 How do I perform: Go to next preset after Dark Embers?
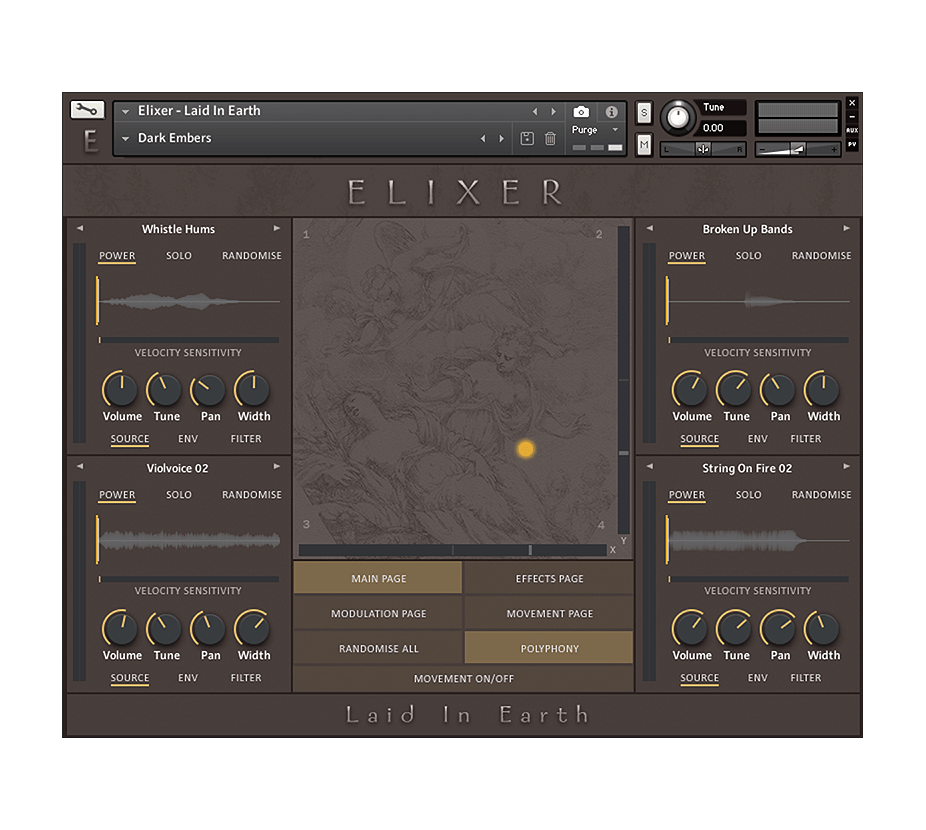(502, 139)
